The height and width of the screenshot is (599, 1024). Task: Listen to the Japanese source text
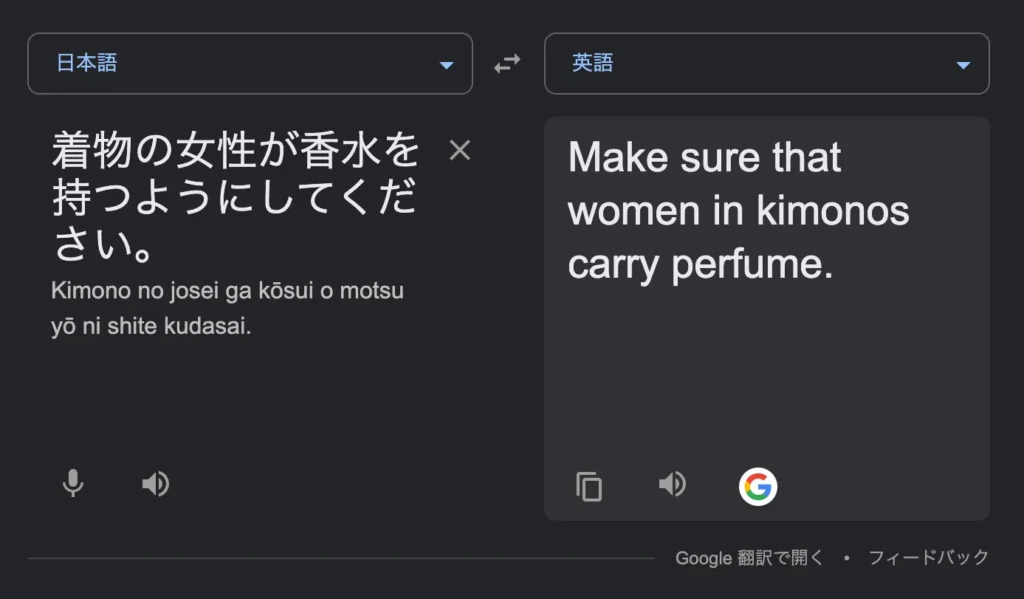(x=155, y=485)
